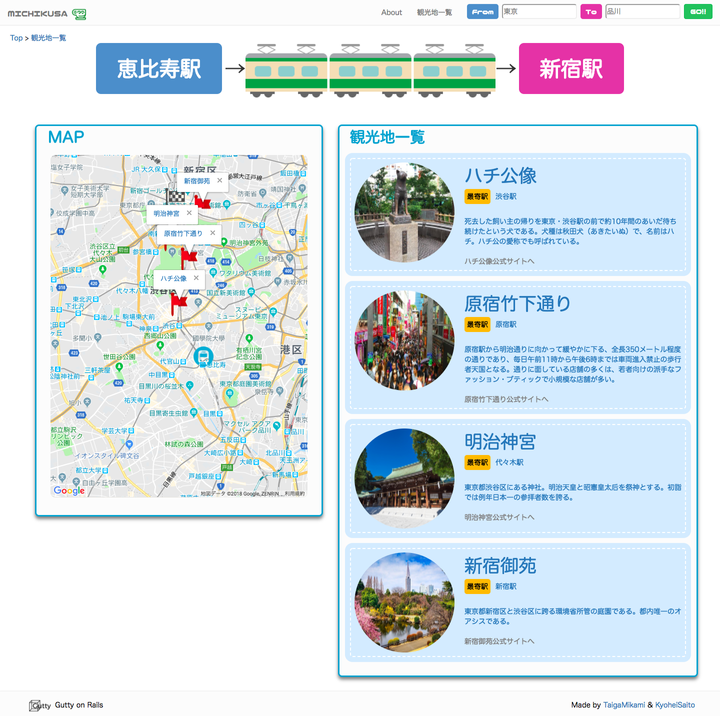Screen dimensions: 720x716
Task: Click the green train illustration
Action: click(x=370, y=71)
